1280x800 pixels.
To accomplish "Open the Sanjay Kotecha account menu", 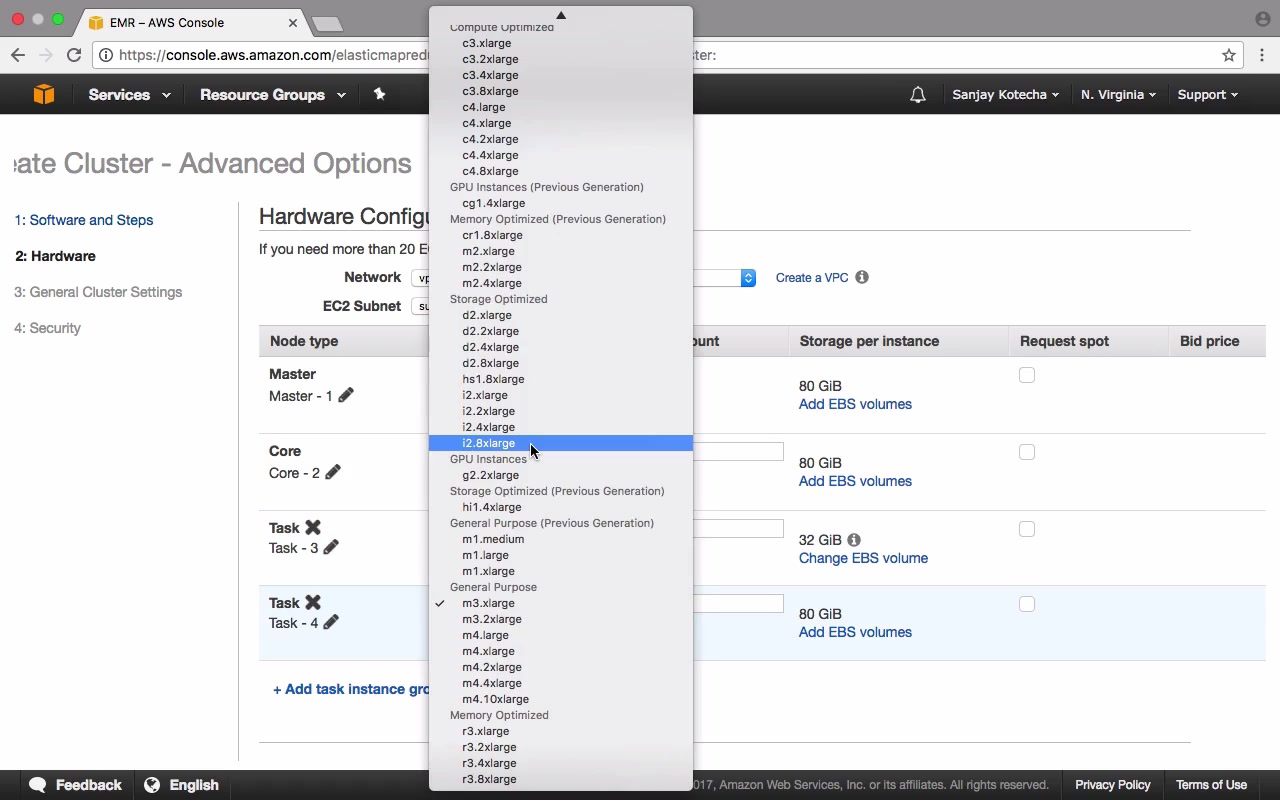I will click(1005, 95).
